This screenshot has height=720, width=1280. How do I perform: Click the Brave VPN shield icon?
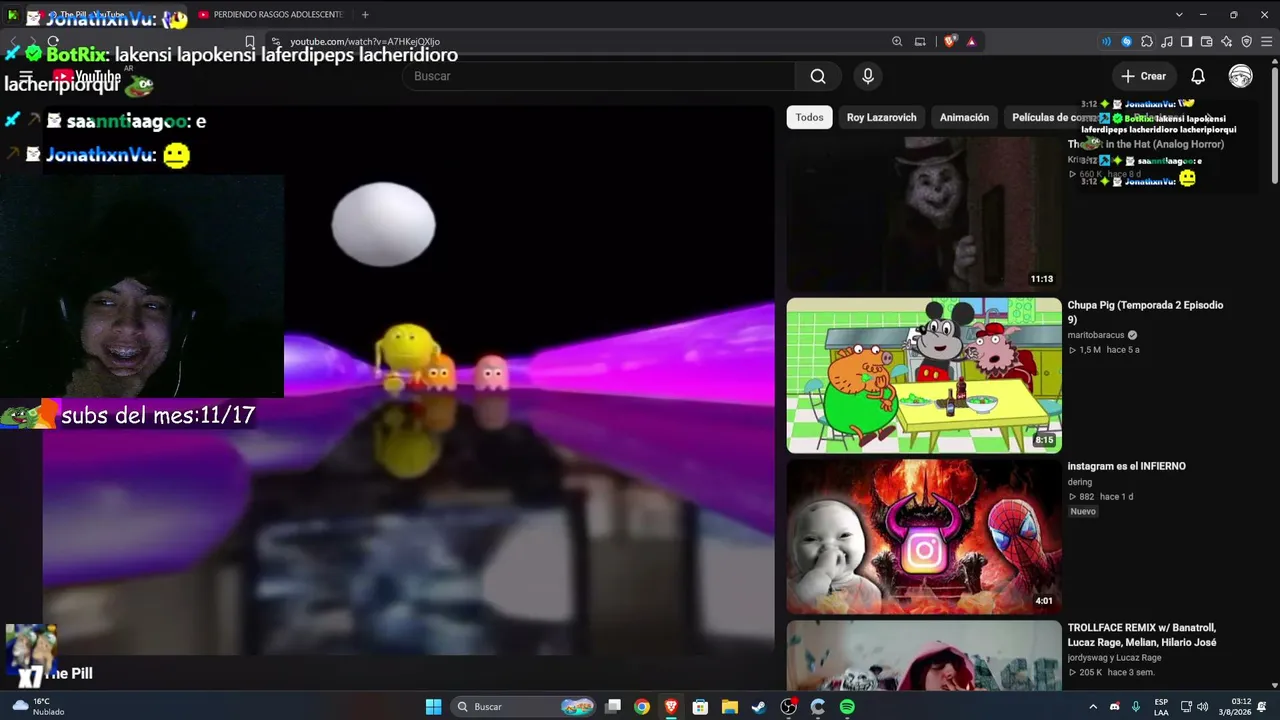[x=1246, y=42]
